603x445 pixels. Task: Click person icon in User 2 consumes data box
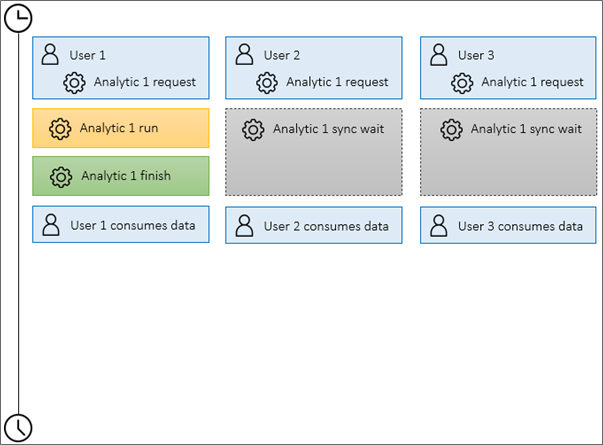pyautogui.click(x=244, y=227)
